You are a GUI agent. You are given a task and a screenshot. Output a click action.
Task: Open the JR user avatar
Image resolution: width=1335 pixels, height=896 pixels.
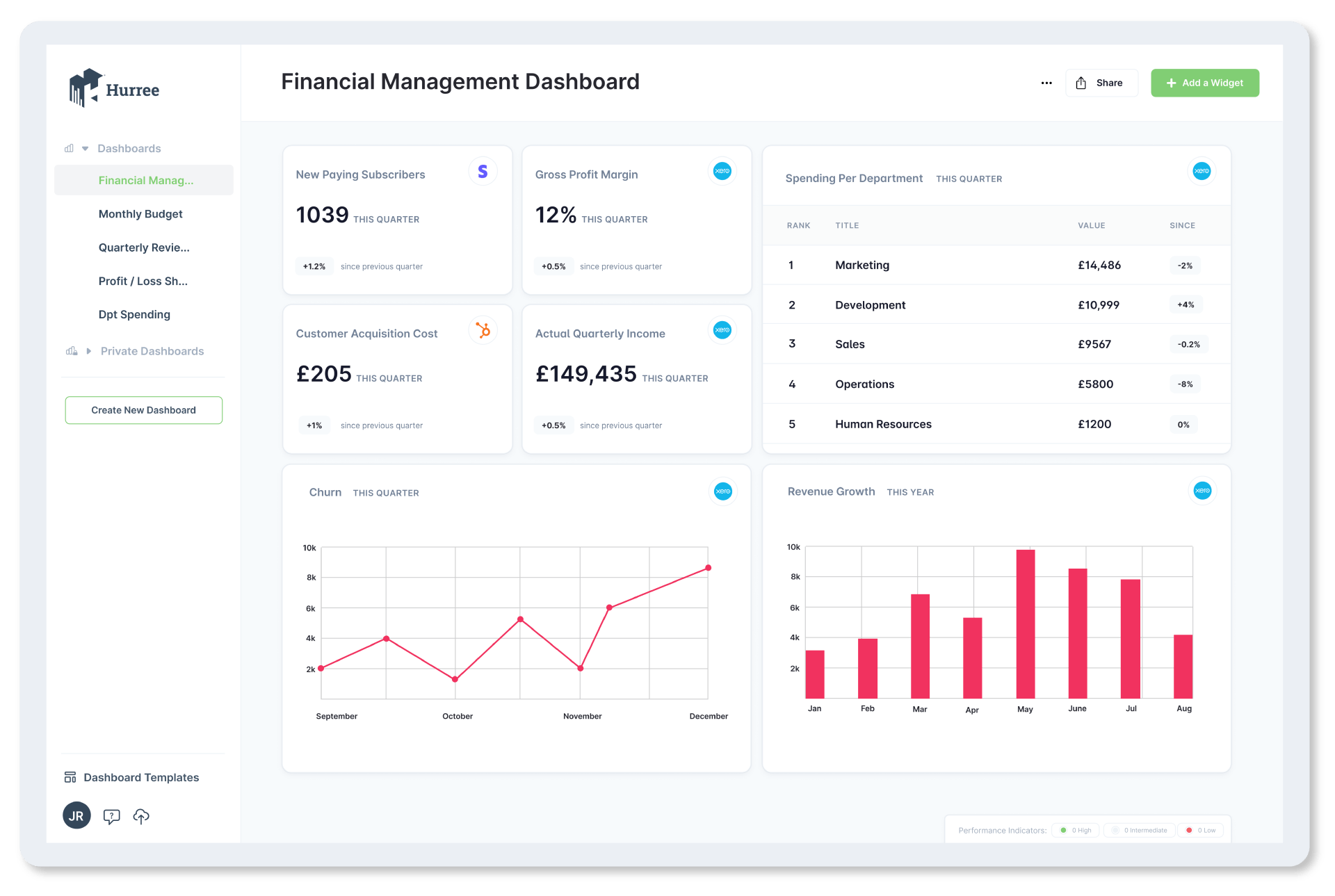click(x=76, y=816)
